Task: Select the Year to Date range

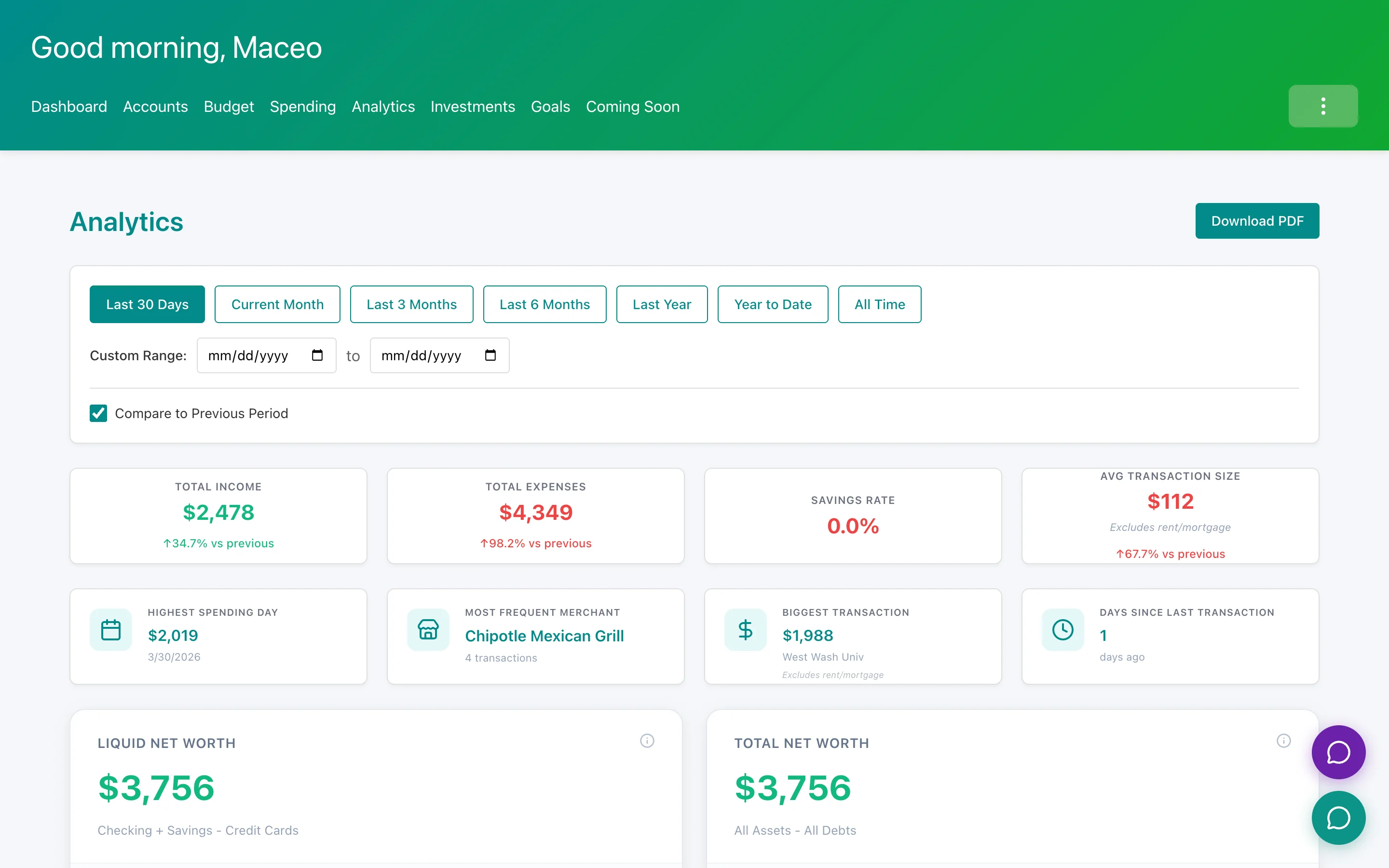Action: pos(773,304)
